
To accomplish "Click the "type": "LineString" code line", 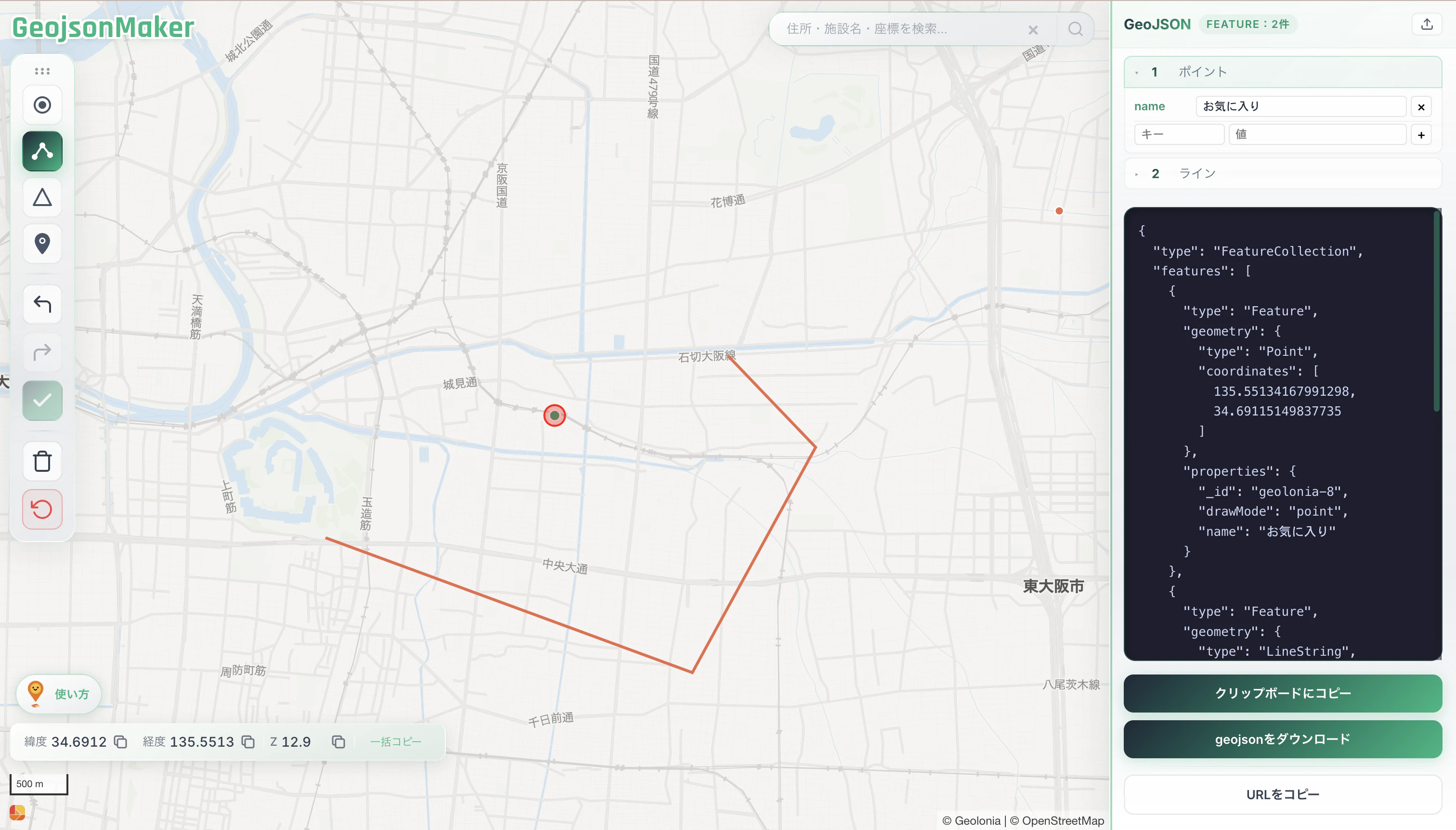I will (x=1276, y=651).
